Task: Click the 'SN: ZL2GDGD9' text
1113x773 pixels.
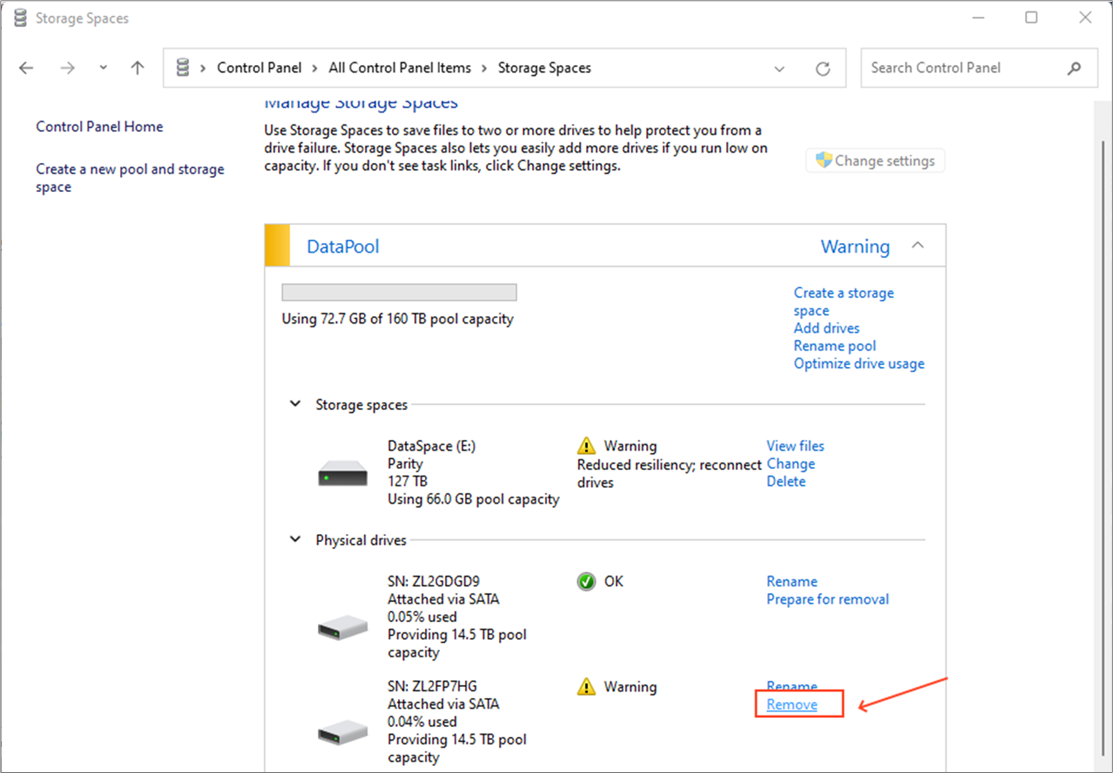Action: click(434, 581)
